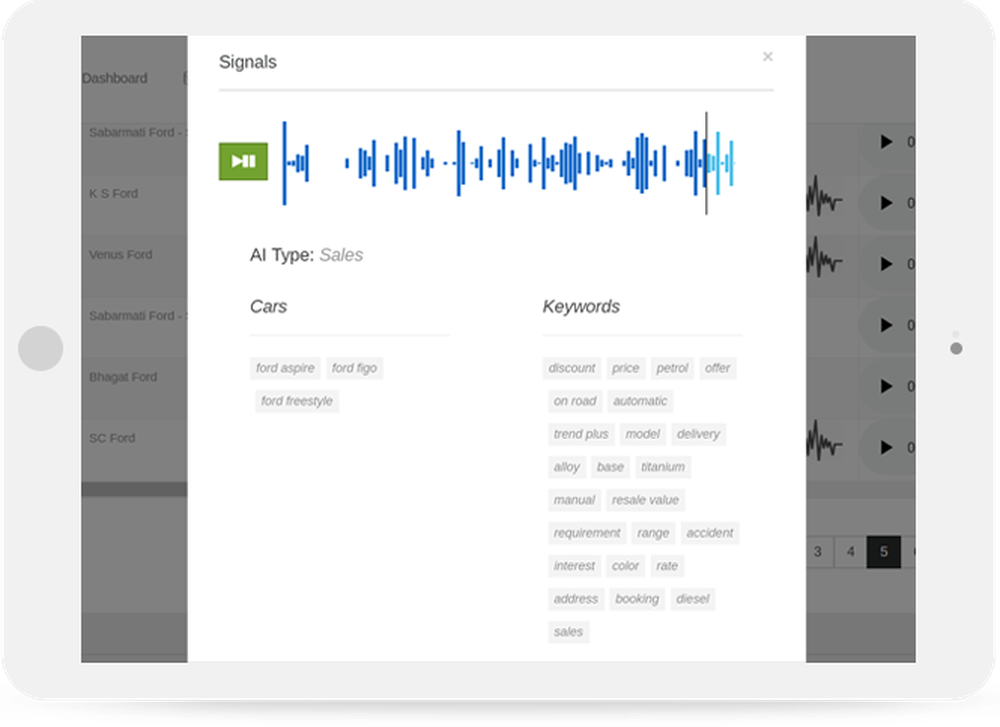Click the 'interest' keyword tag
This screenshot has width=1000, height=727.
[x=574, y=567]
